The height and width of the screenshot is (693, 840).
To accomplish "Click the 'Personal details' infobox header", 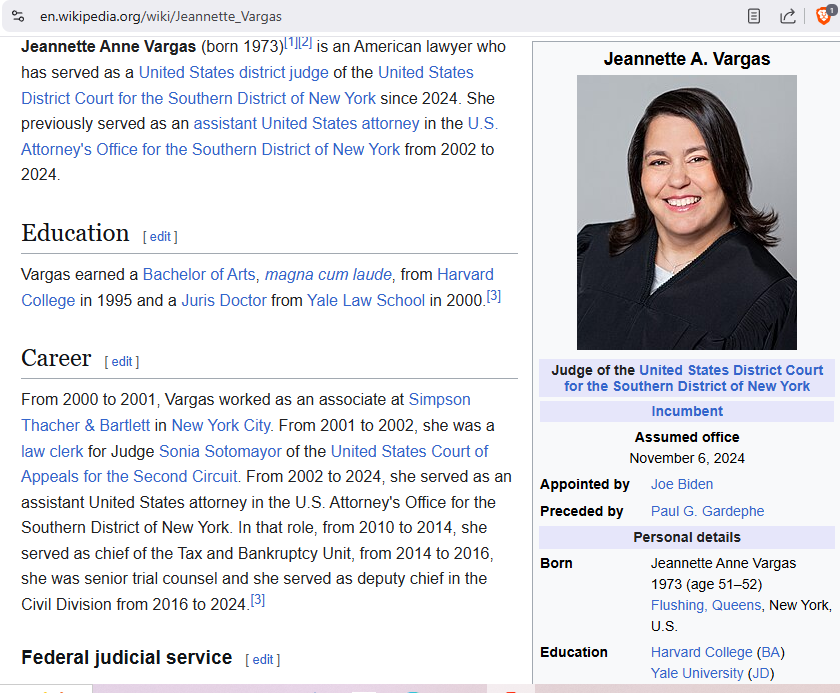I will [687, 537].
